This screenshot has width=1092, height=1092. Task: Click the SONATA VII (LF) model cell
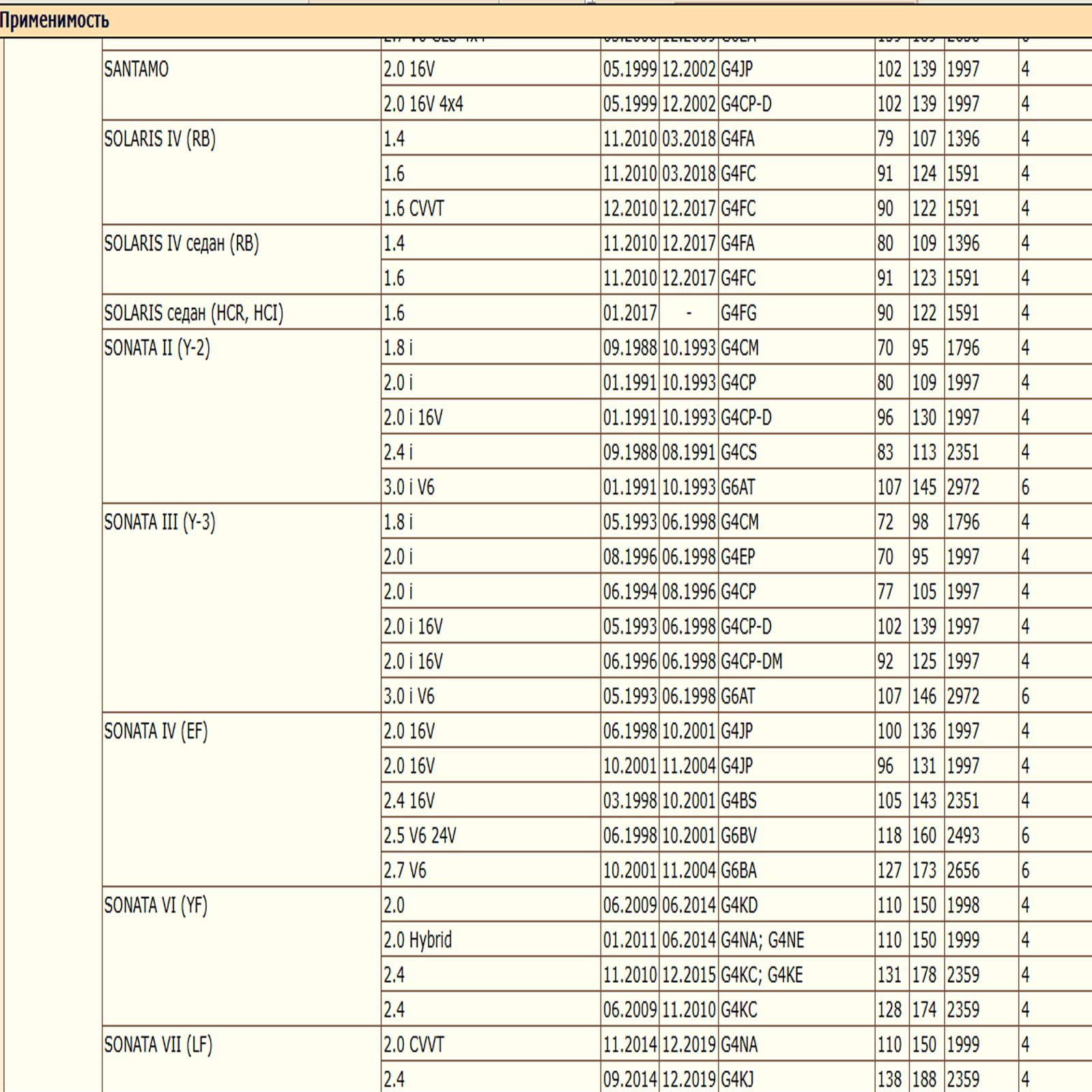click(x=158, y=1045)
